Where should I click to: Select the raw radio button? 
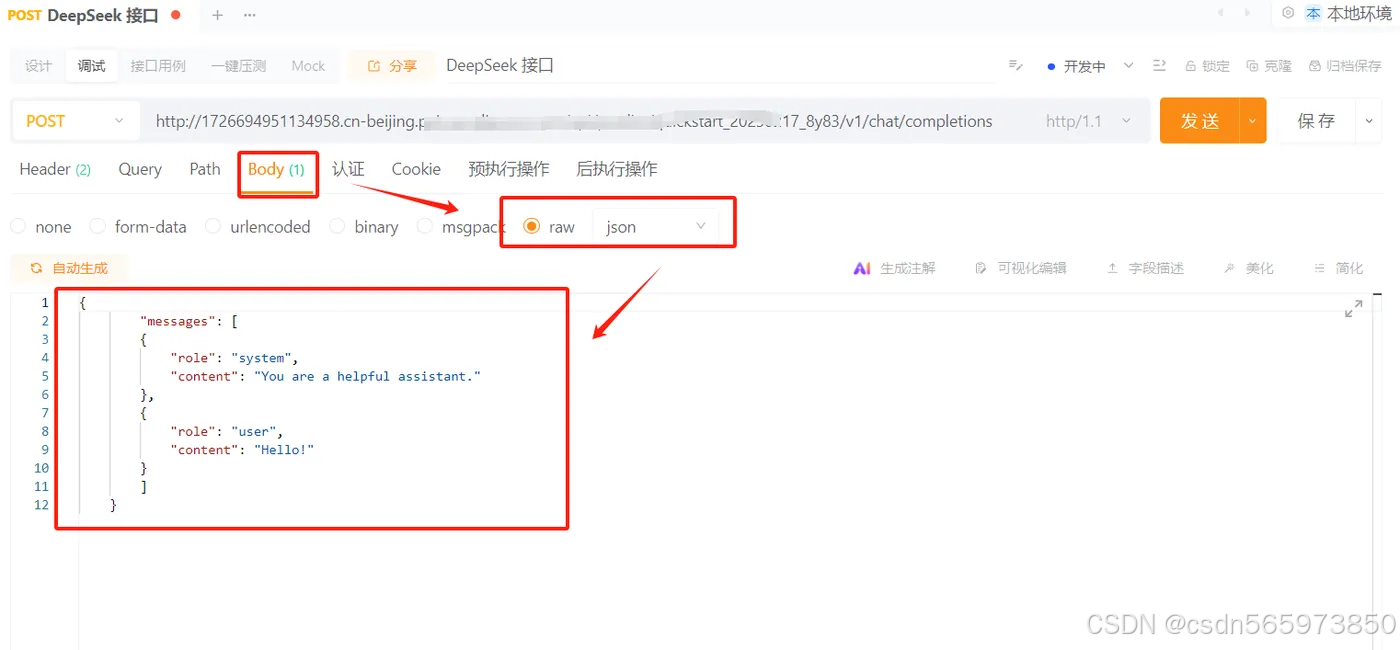click(x=532, y=227)
